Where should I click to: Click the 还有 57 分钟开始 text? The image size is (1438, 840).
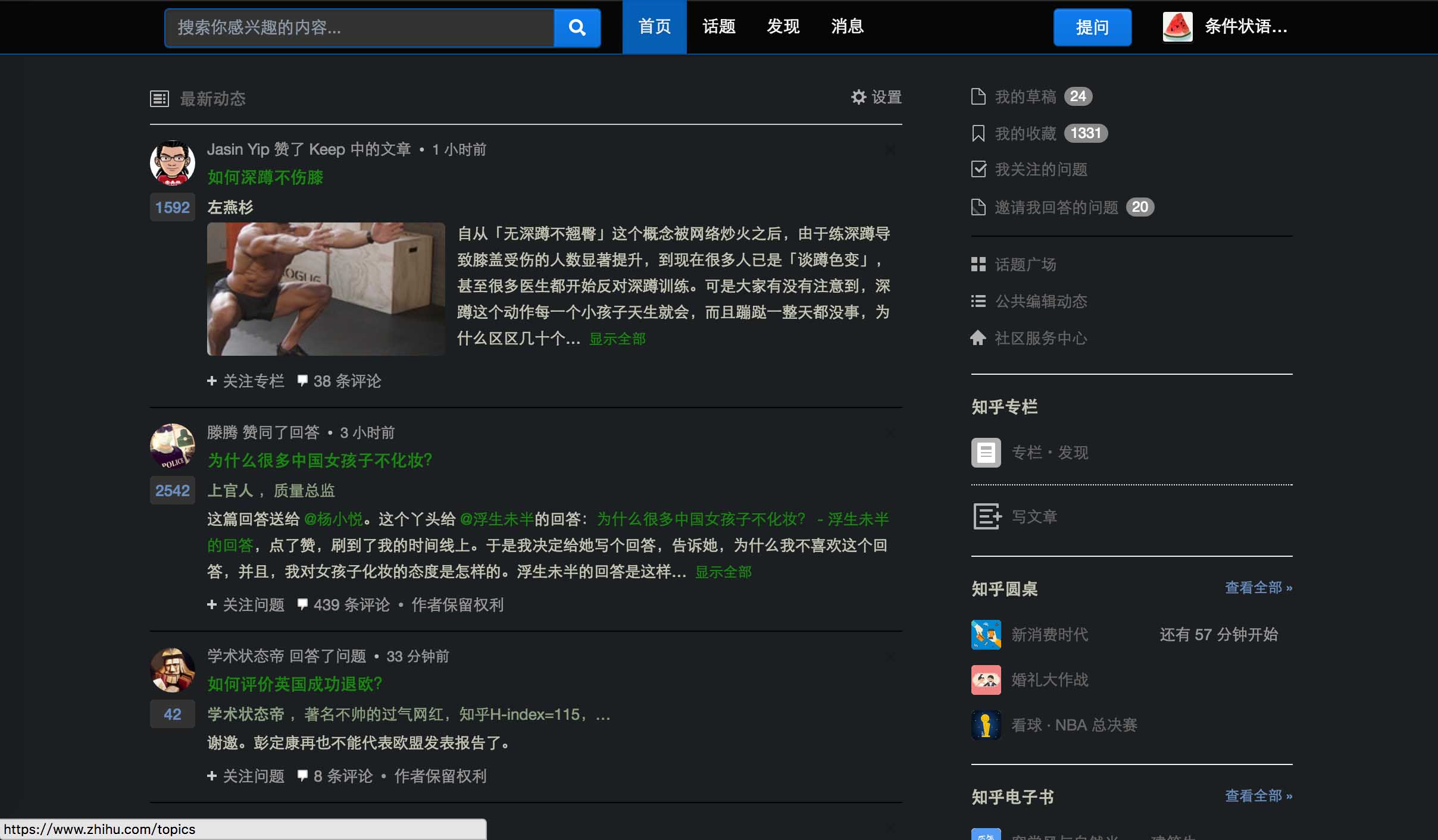pyautogui.click(x=1218, y=635)
